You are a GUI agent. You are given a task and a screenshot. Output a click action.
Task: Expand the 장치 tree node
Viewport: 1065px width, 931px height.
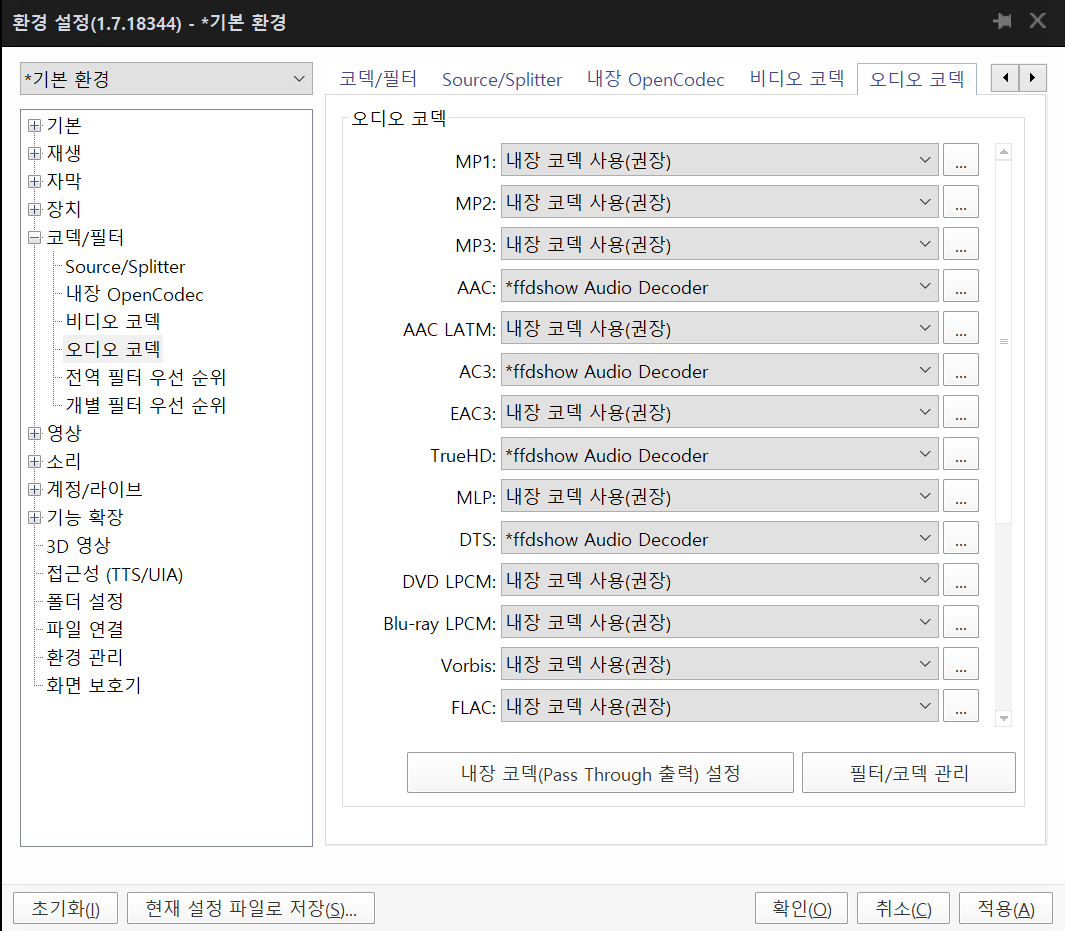pyautogui.click(x=35, y=209)
